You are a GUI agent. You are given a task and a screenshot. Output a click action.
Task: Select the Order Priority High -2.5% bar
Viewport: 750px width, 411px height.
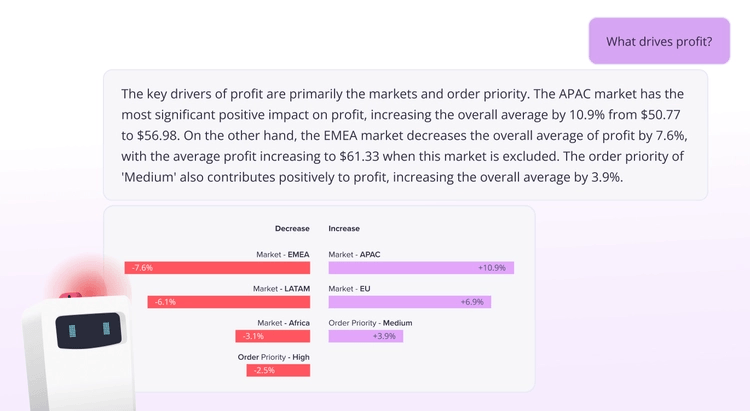point(278,371)
